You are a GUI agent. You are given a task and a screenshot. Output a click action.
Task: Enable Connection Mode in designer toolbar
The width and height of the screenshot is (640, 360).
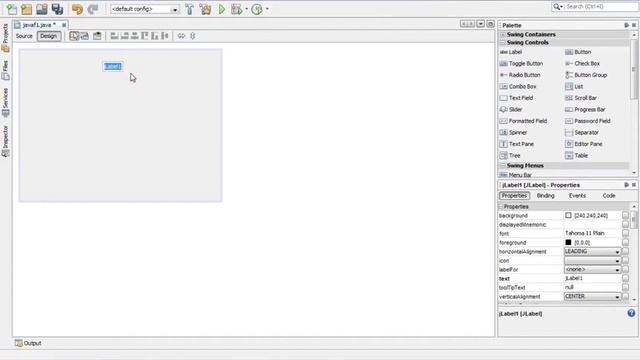click(x=84, y=36)
